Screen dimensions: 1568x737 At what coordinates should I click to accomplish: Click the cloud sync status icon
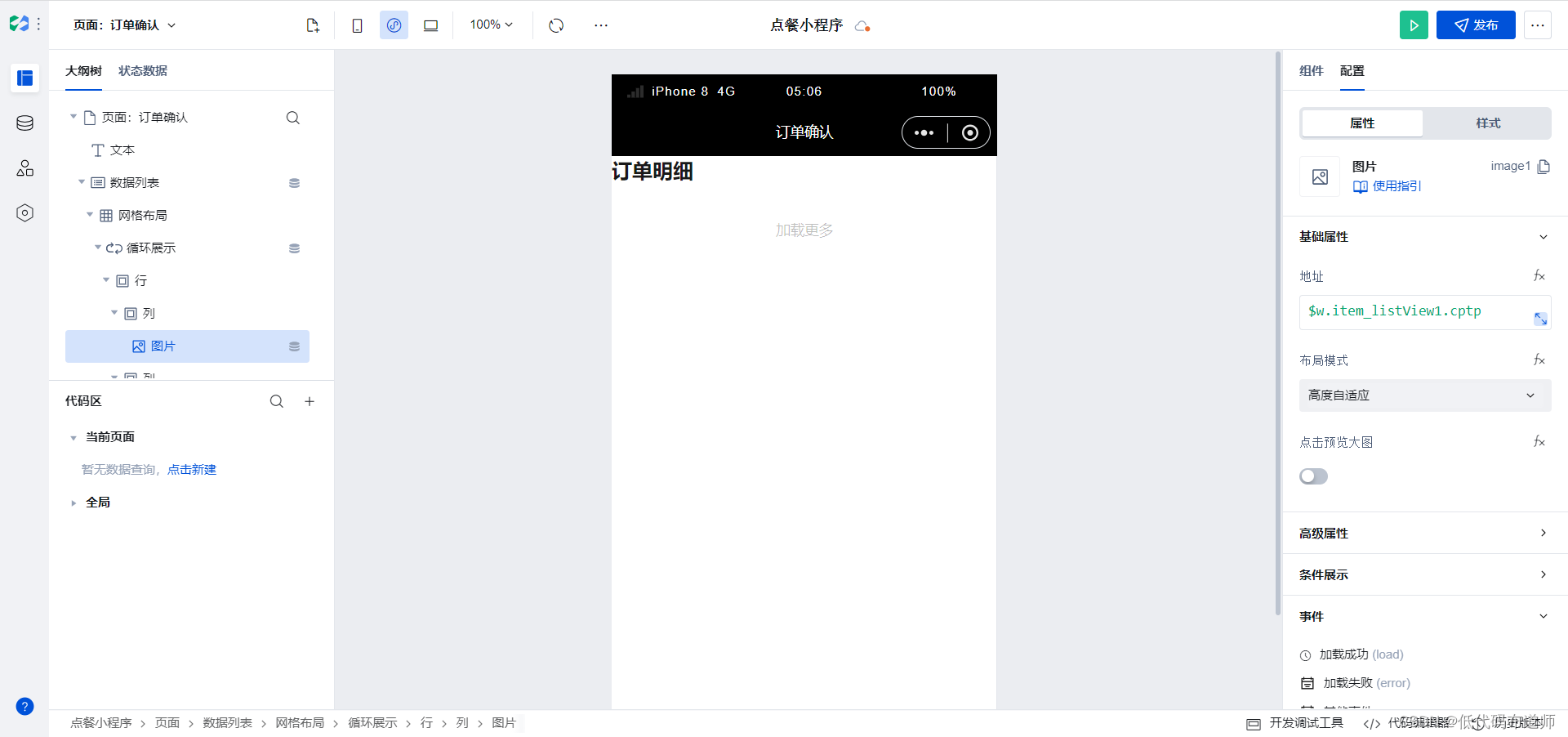862,26
